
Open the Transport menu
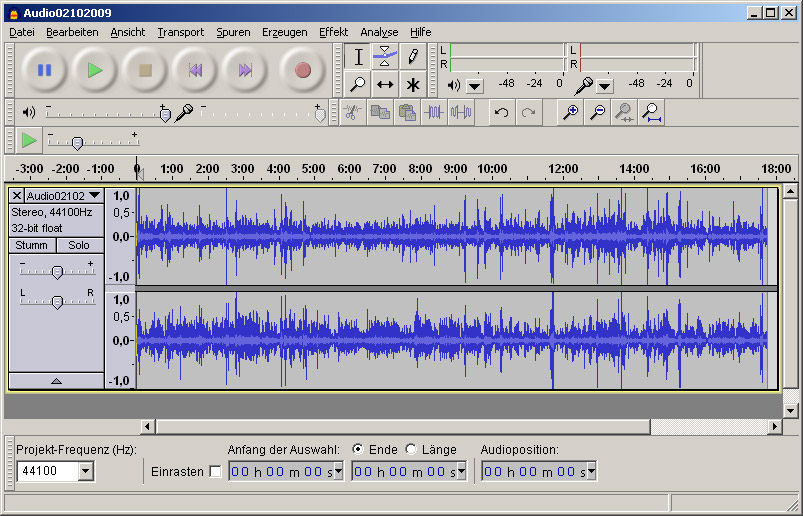[181, 32]
